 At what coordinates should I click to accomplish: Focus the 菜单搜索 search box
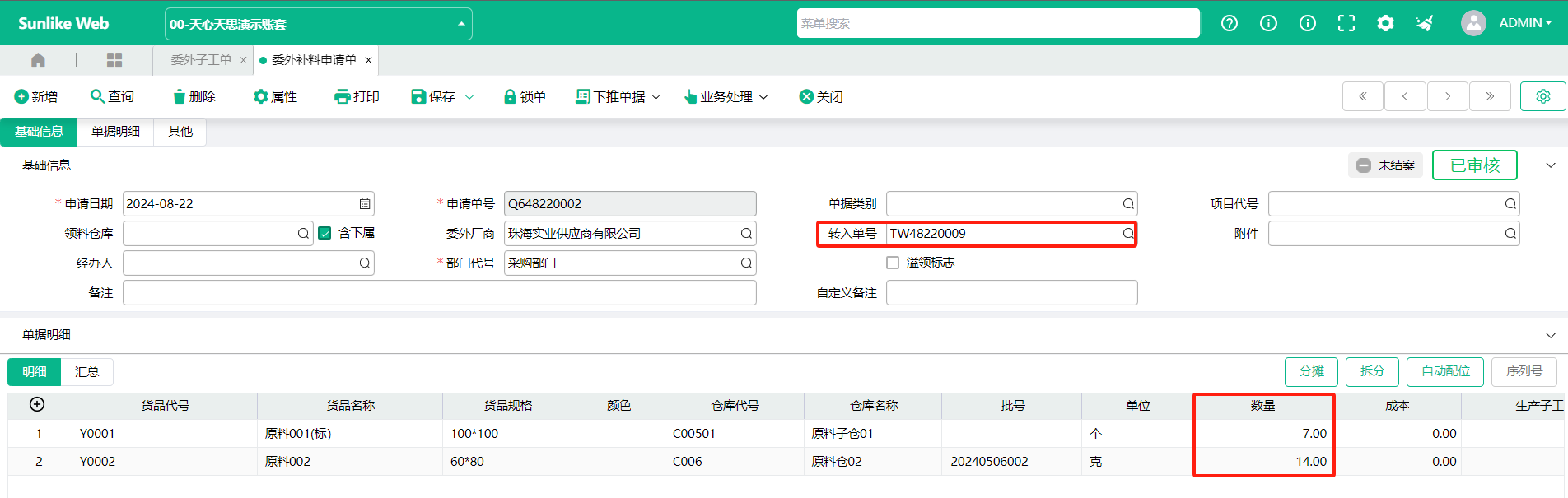998,23
